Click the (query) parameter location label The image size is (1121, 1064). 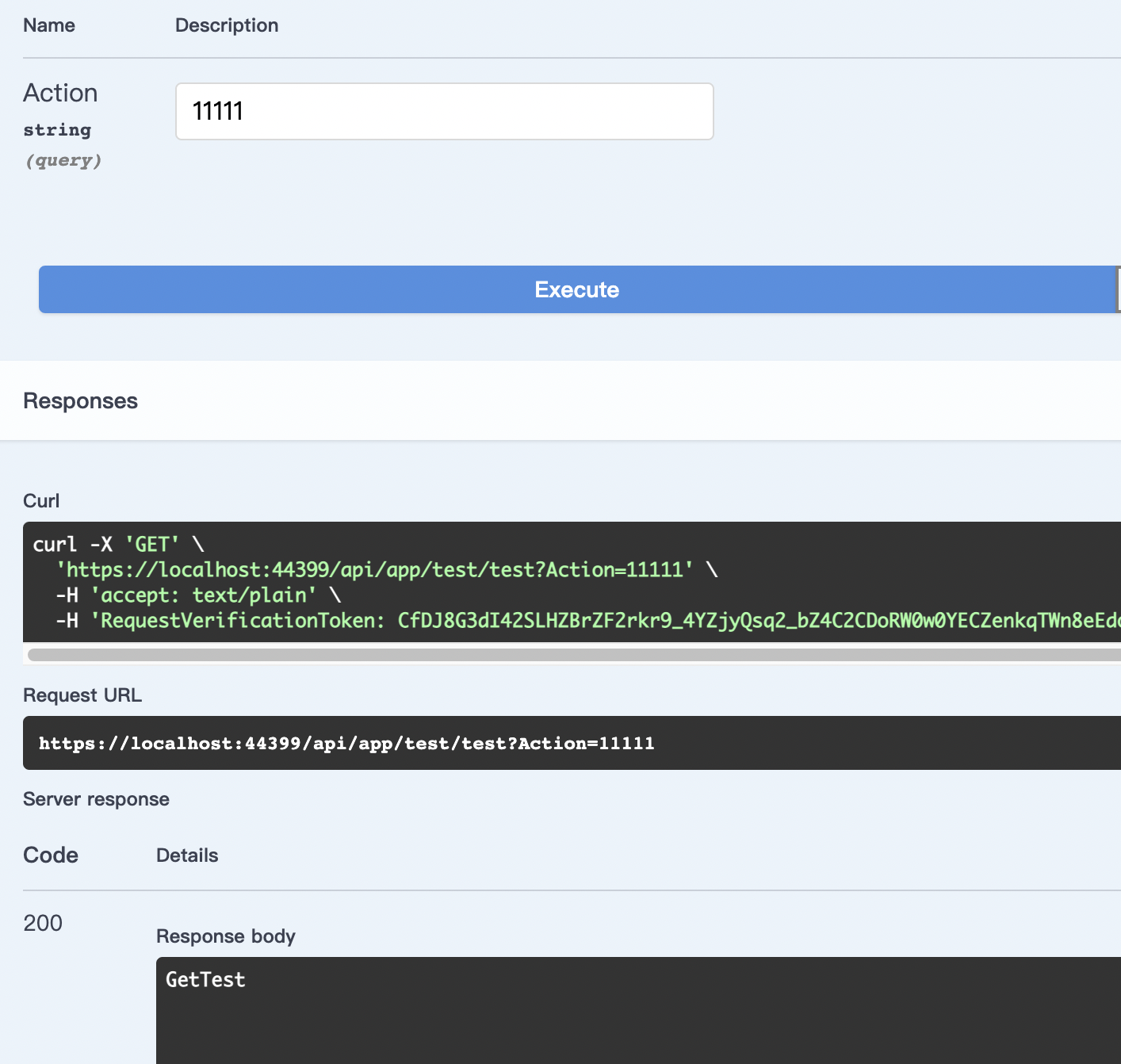tap(63, 161)
